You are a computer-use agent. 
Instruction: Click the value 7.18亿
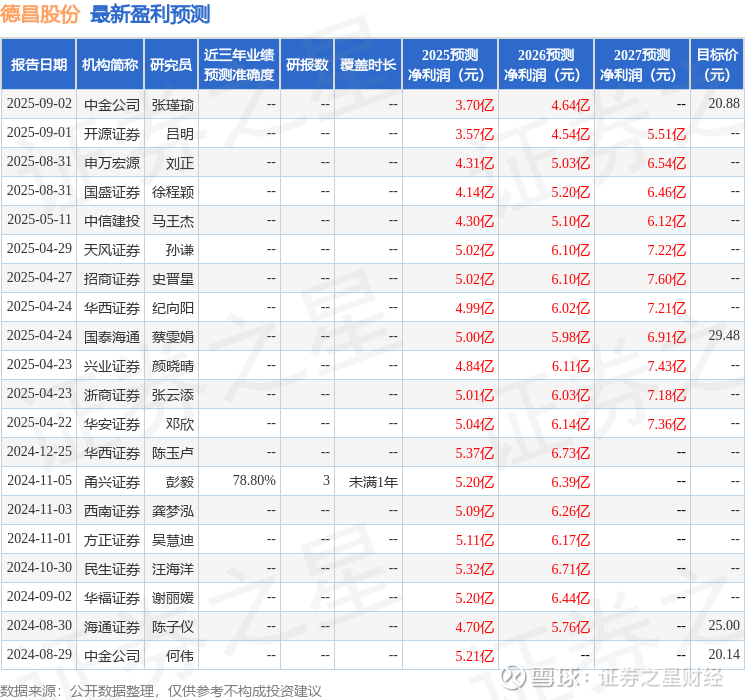tap(666, 395)
